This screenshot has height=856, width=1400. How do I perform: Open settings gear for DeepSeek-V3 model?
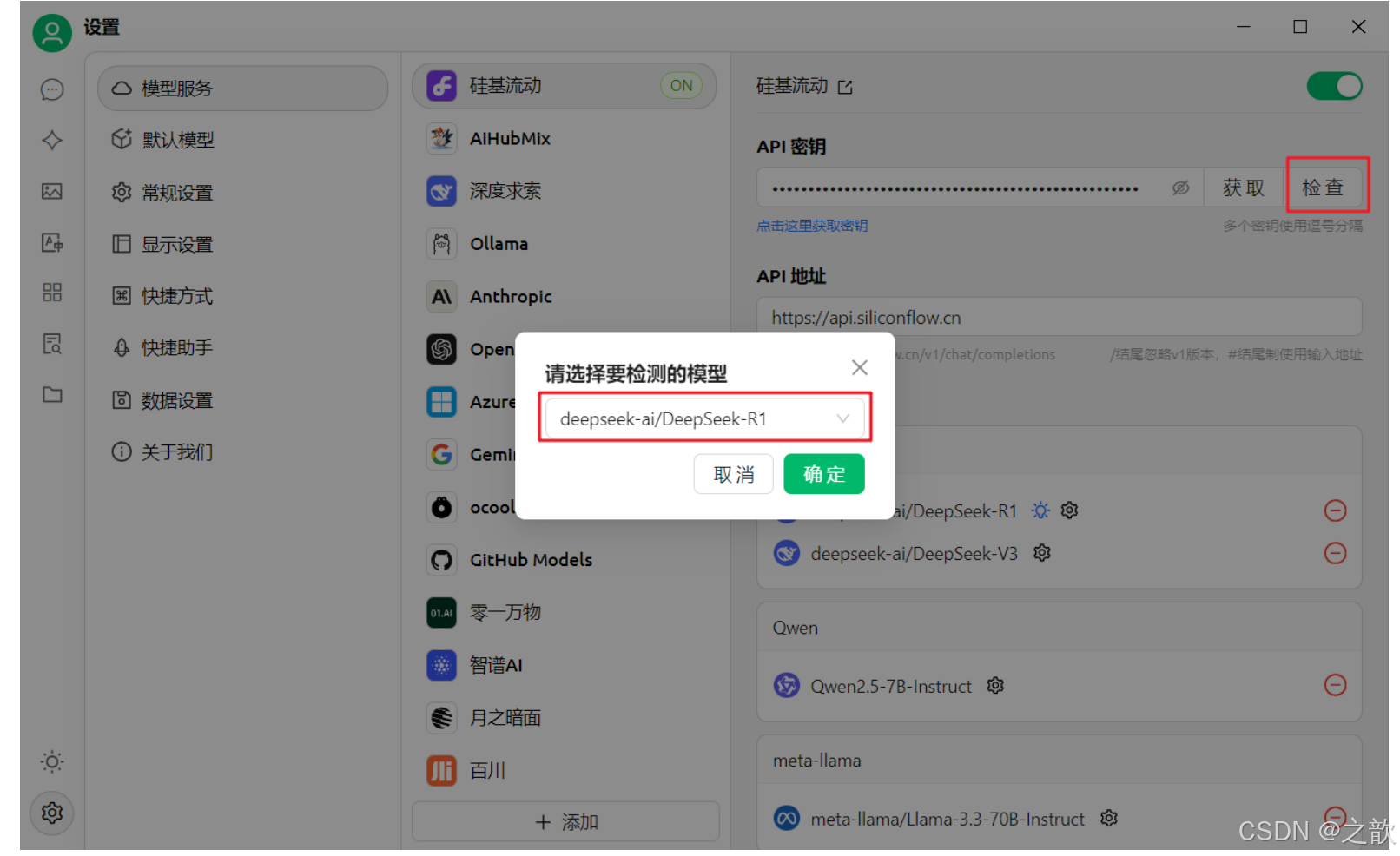[x=1042, y=553]
